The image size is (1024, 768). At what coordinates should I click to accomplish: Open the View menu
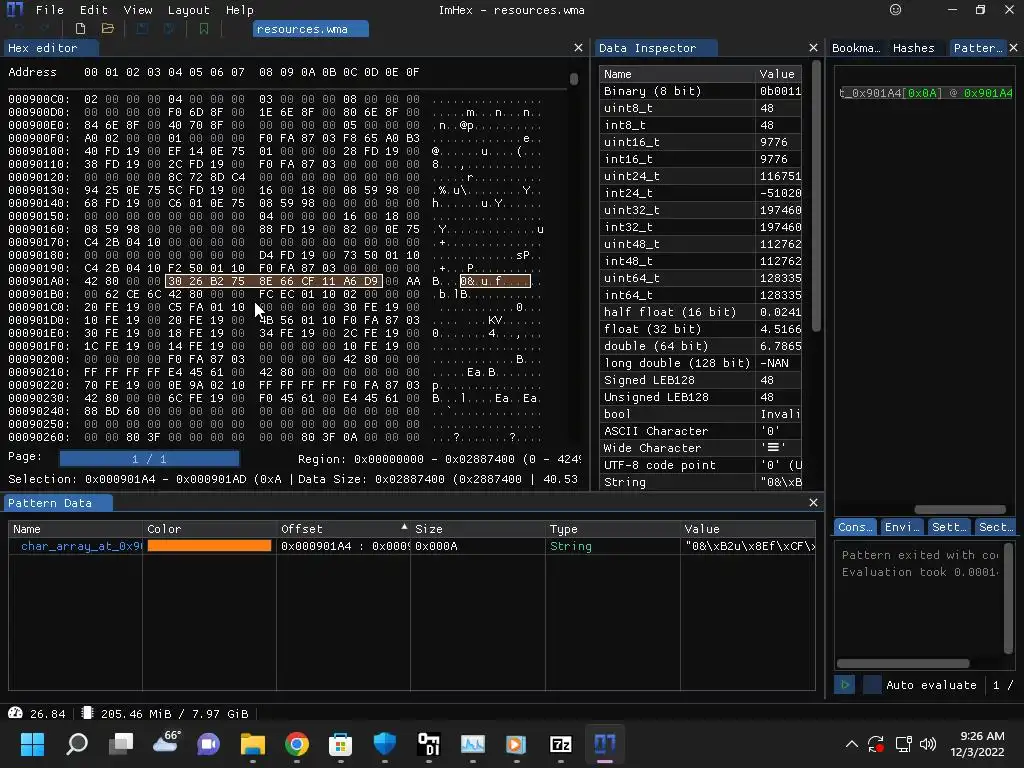click(x=138, y=10)
